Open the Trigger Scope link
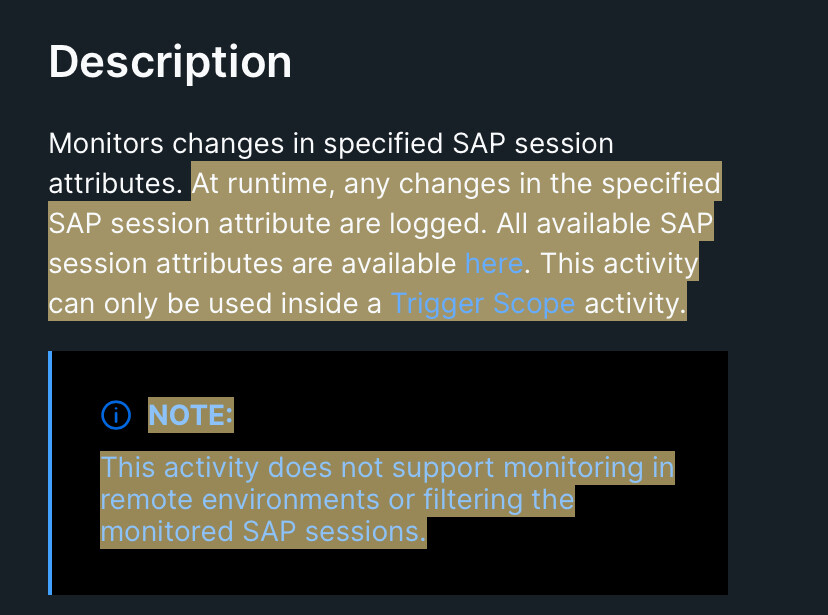 483,304
